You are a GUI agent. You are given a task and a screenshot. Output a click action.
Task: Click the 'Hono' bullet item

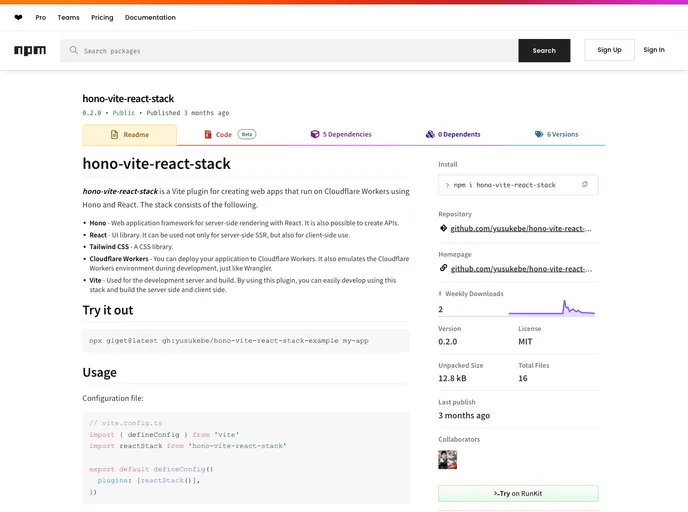(244, 223)
